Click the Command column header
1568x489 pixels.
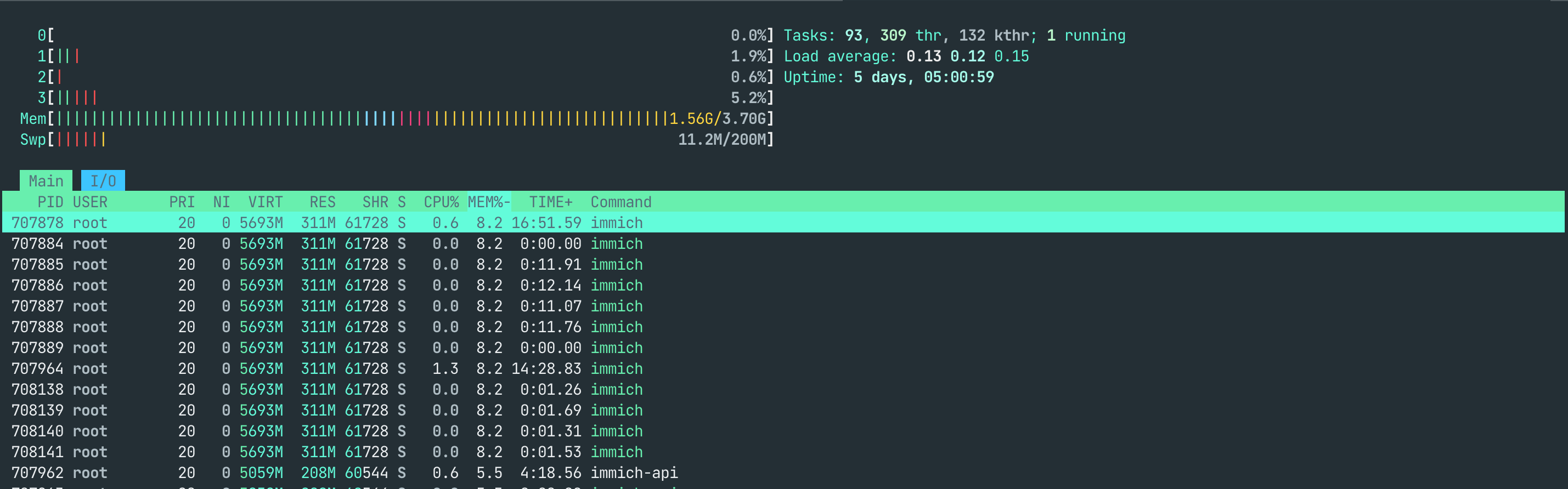pos(621,202)
